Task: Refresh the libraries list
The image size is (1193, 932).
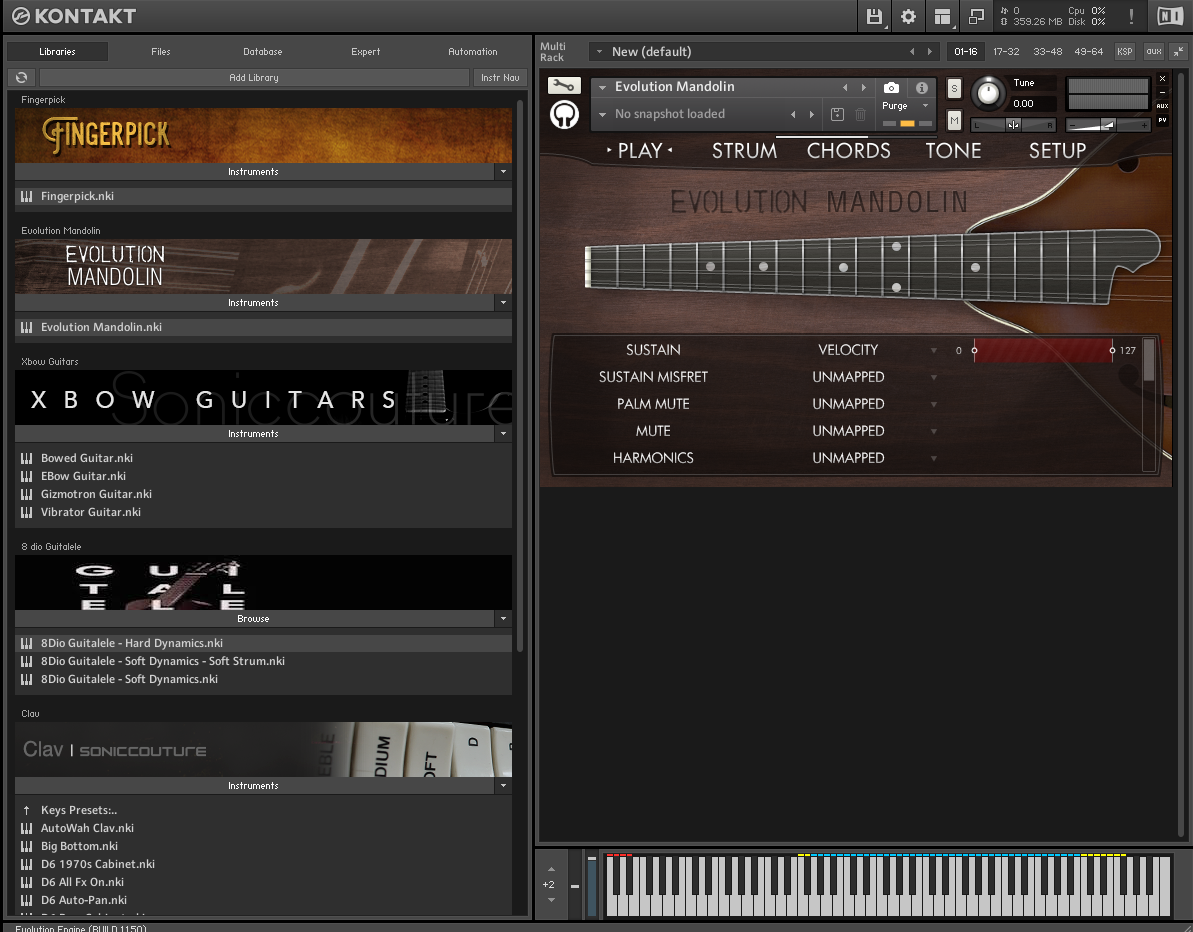Action: (x=21, y=78)
